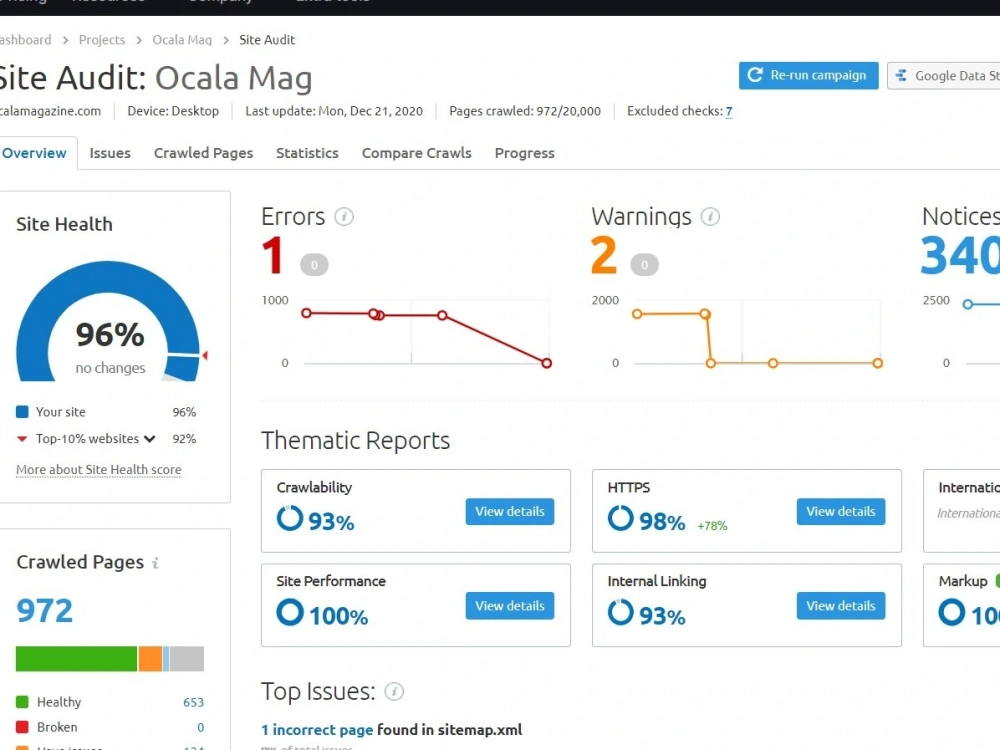1000x750 pixels.
Task: Click the last point on Warnings chart
Action: click(878, 364)
